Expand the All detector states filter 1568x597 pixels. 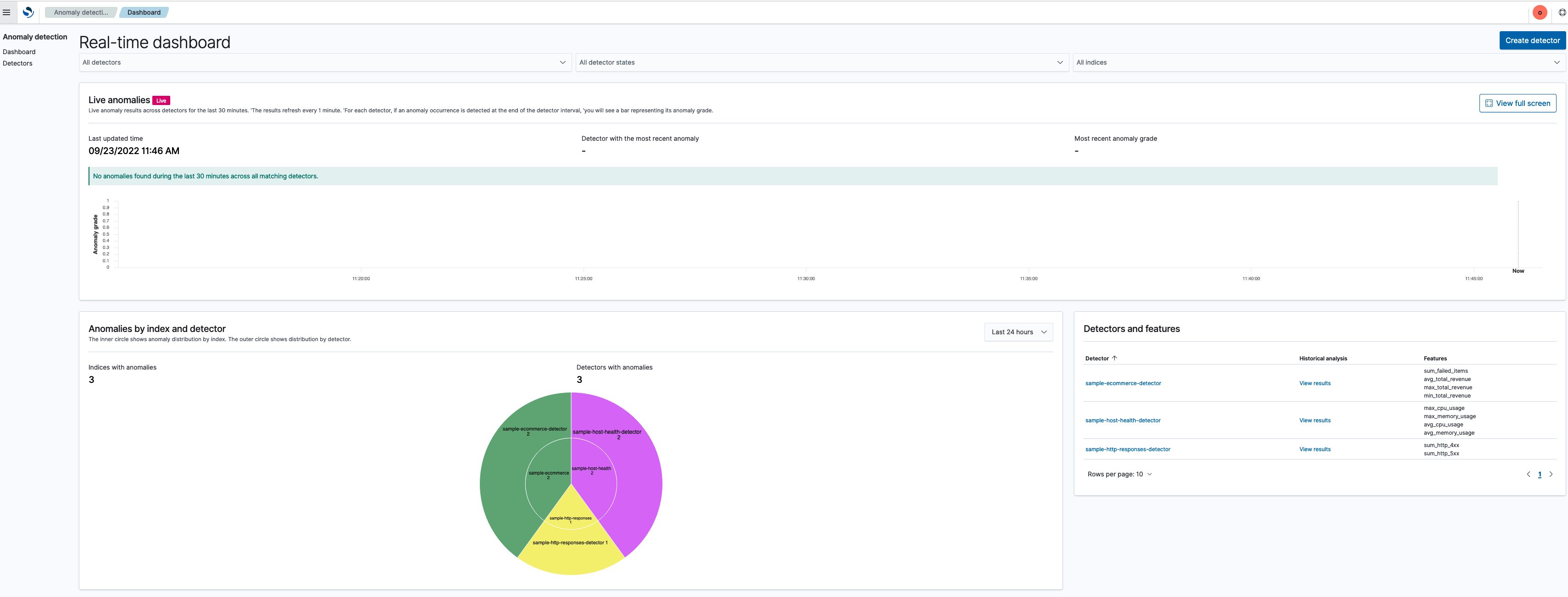822,62
